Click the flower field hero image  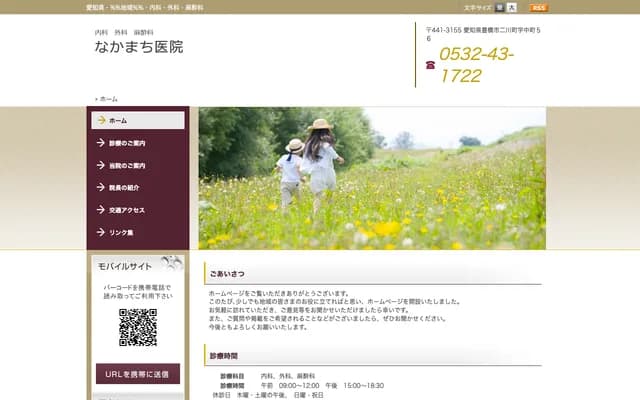pos(371,178)
